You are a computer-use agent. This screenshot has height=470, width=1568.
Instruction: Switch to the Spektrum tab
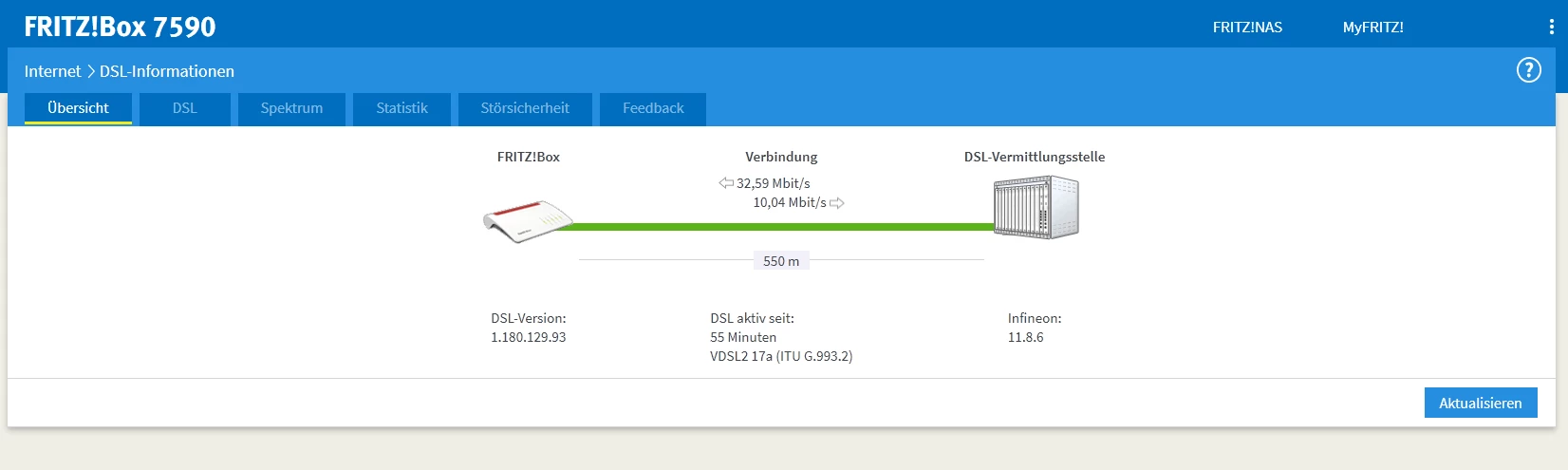point(291,108)
